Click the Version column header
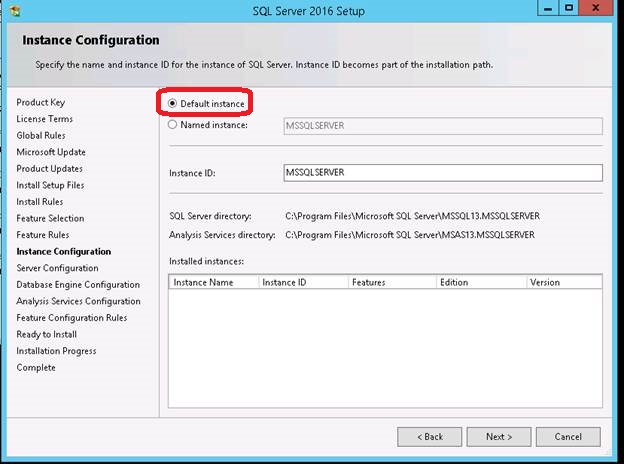The width and height of the screenshot is (624, 464). pos(564,282)
